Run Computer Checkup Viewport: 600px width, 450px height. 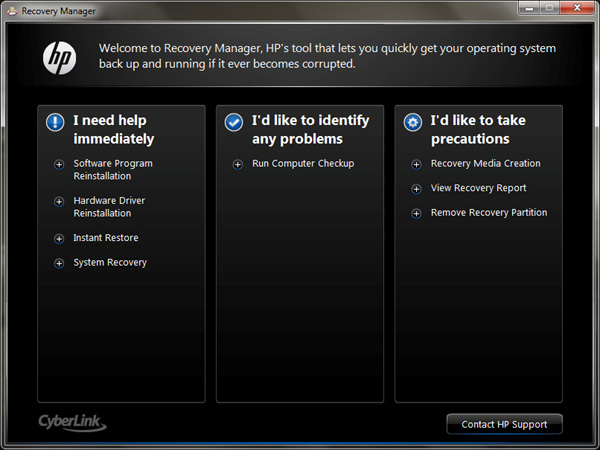[303, 164]
